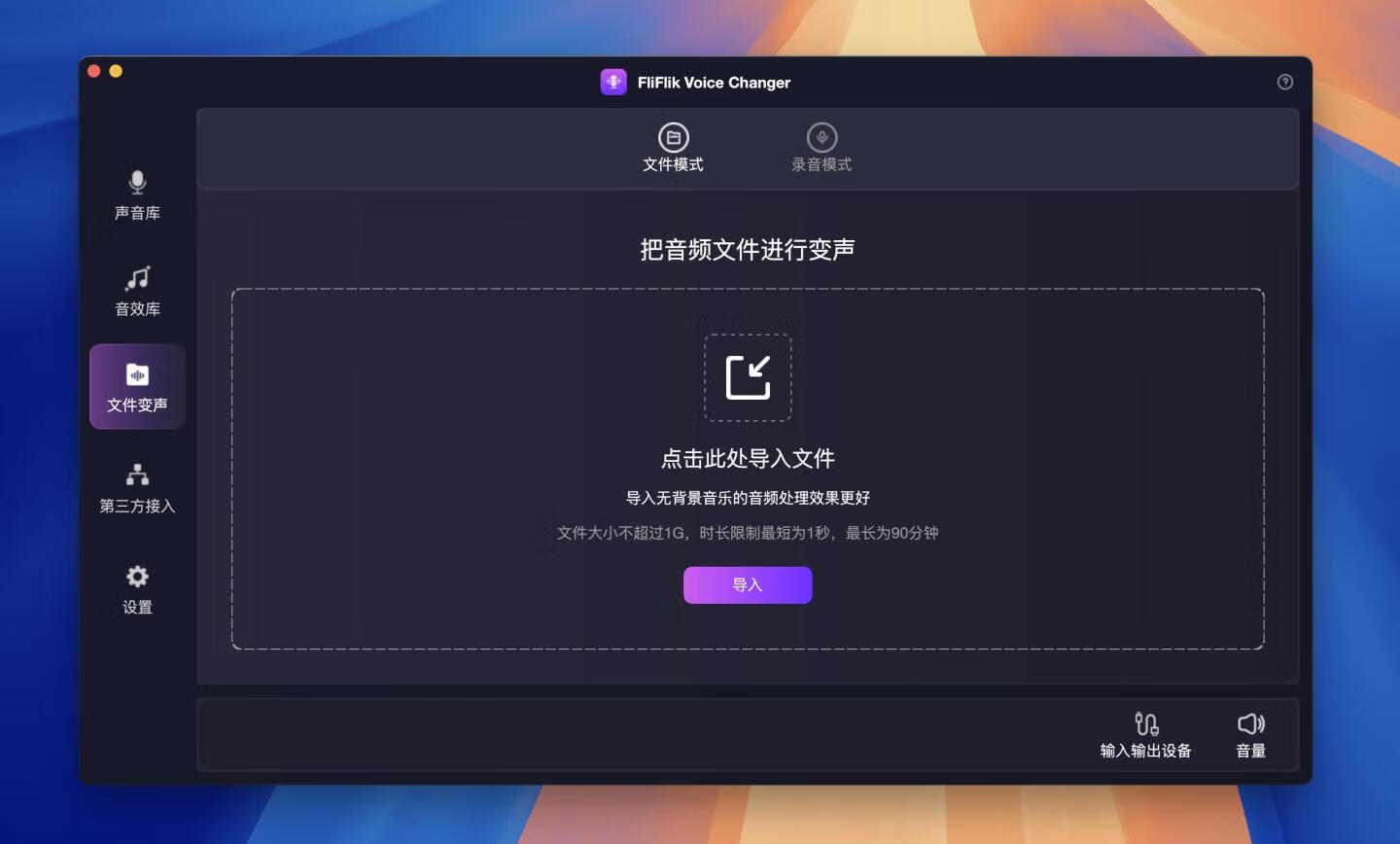Viewport: 1400px width, 844px height.
Task: Click the FliFlik Voice Changer title text
Action: pyautogui.click(x=714, y=83)
